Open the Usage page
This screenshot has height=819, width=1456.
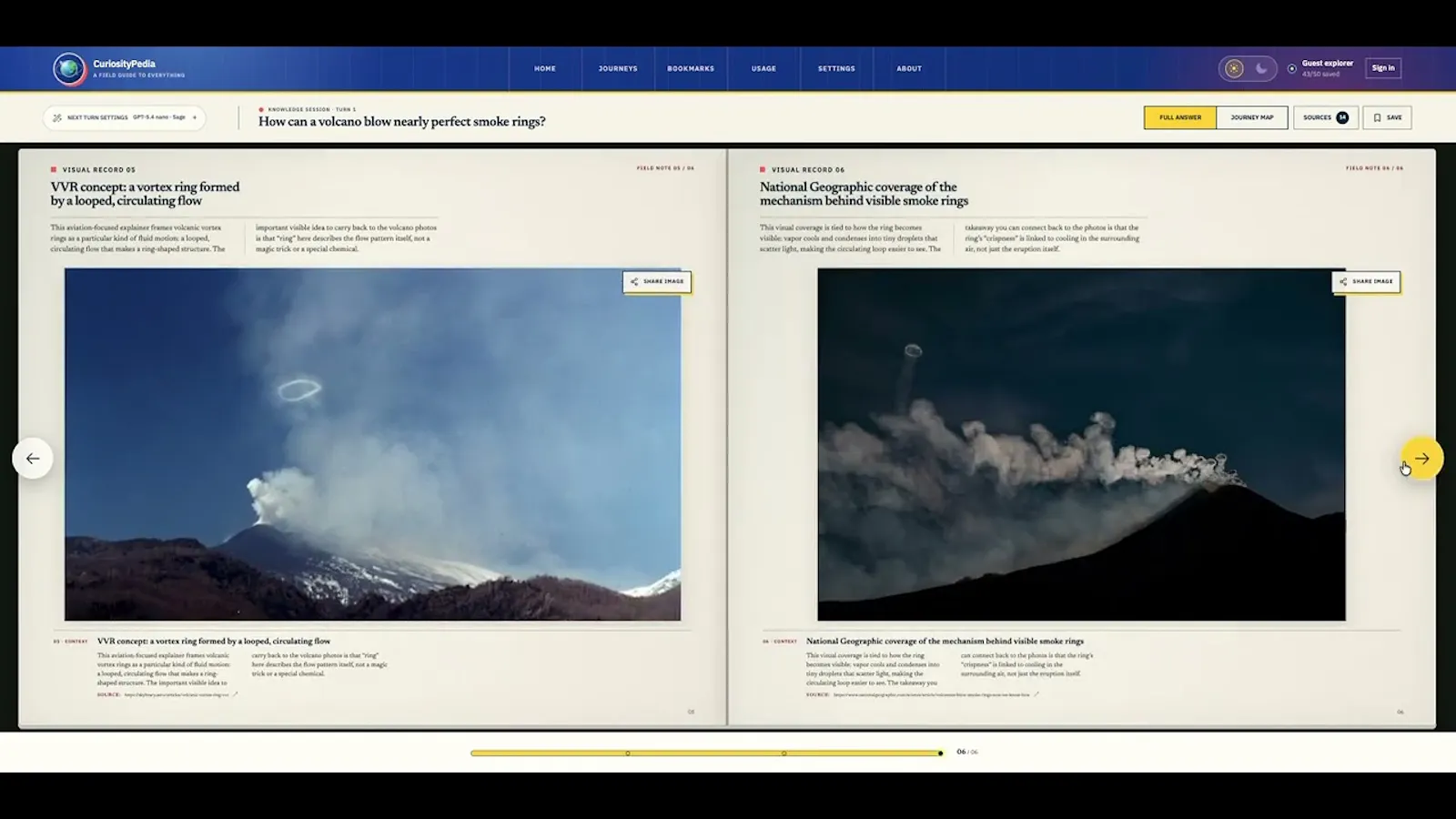tap(763, 68)
